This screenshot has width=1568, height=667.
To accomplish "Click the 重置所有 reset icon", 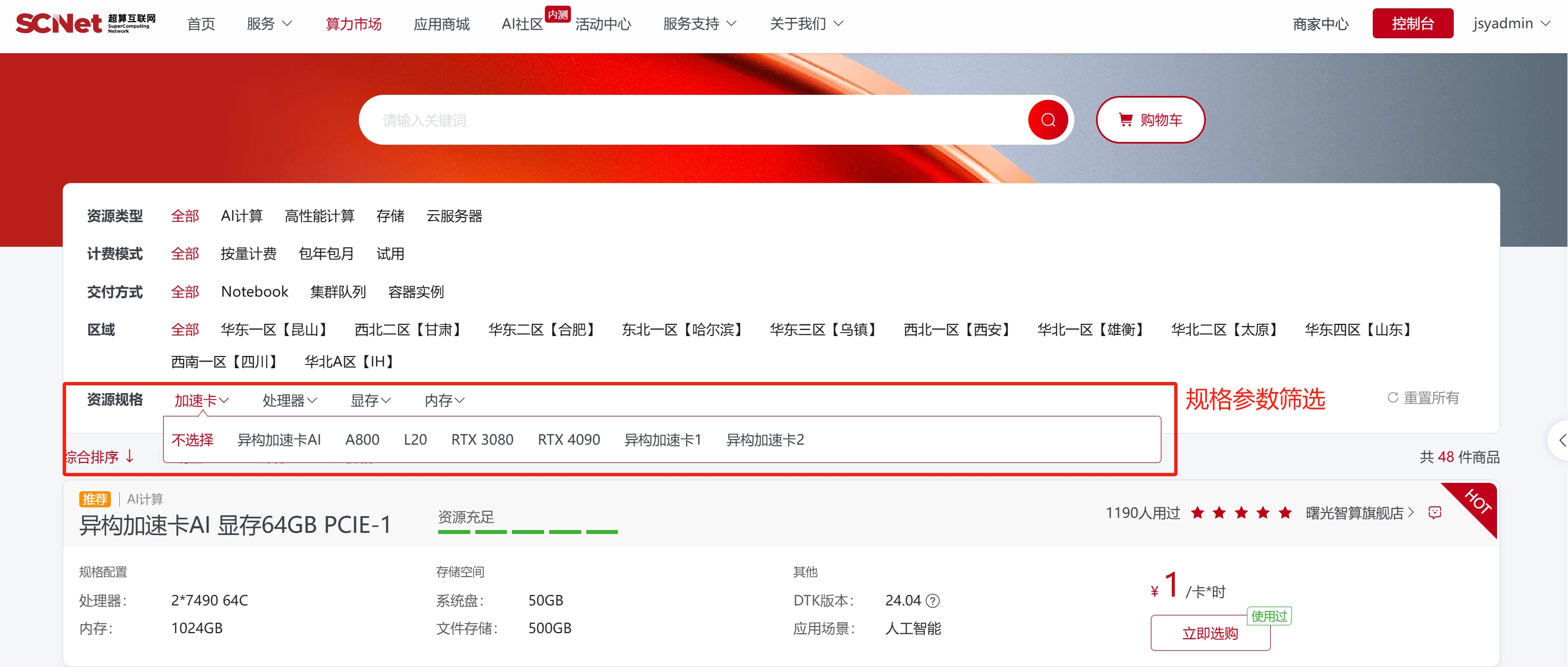I will coord(1393,398).
